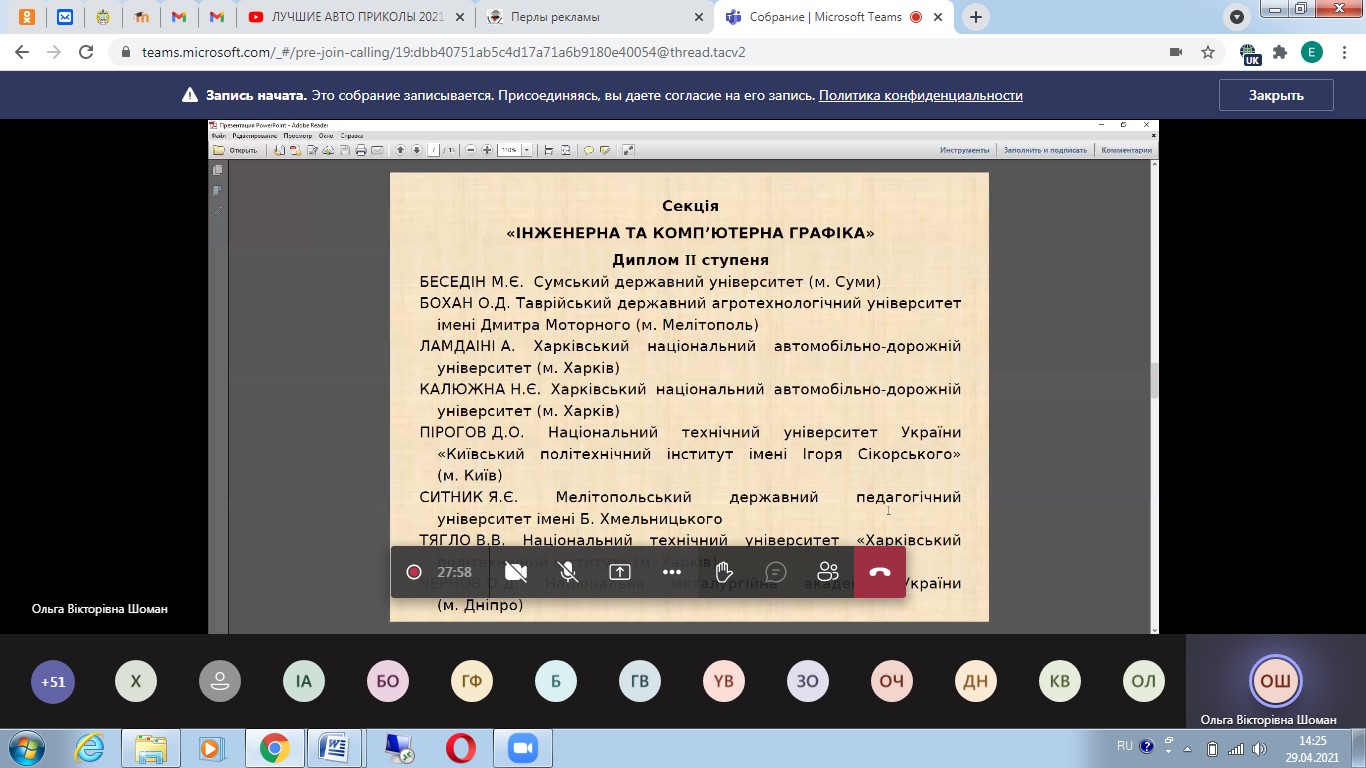Raise your hand in the meeting
This screenshot has width=1366, height=768.
724,572
